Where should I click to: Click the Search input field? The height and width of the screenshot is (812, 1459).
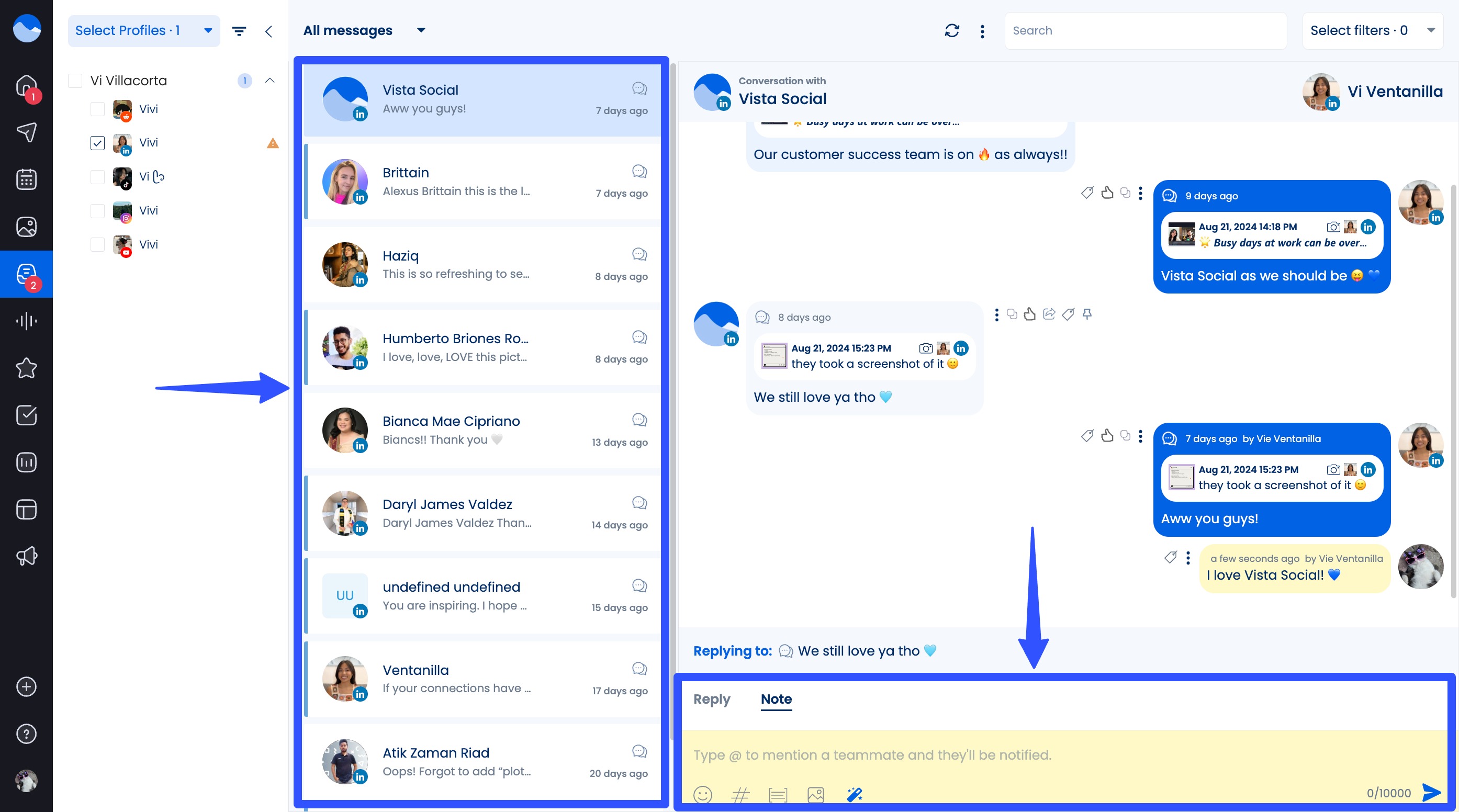[x=1144, y=30]
